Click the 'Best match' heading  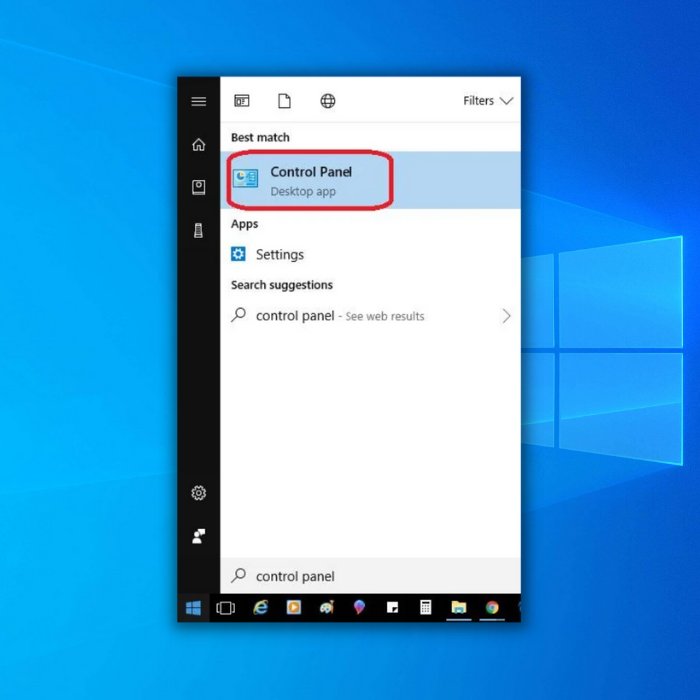pyautogui.click(x=260, y=138)
